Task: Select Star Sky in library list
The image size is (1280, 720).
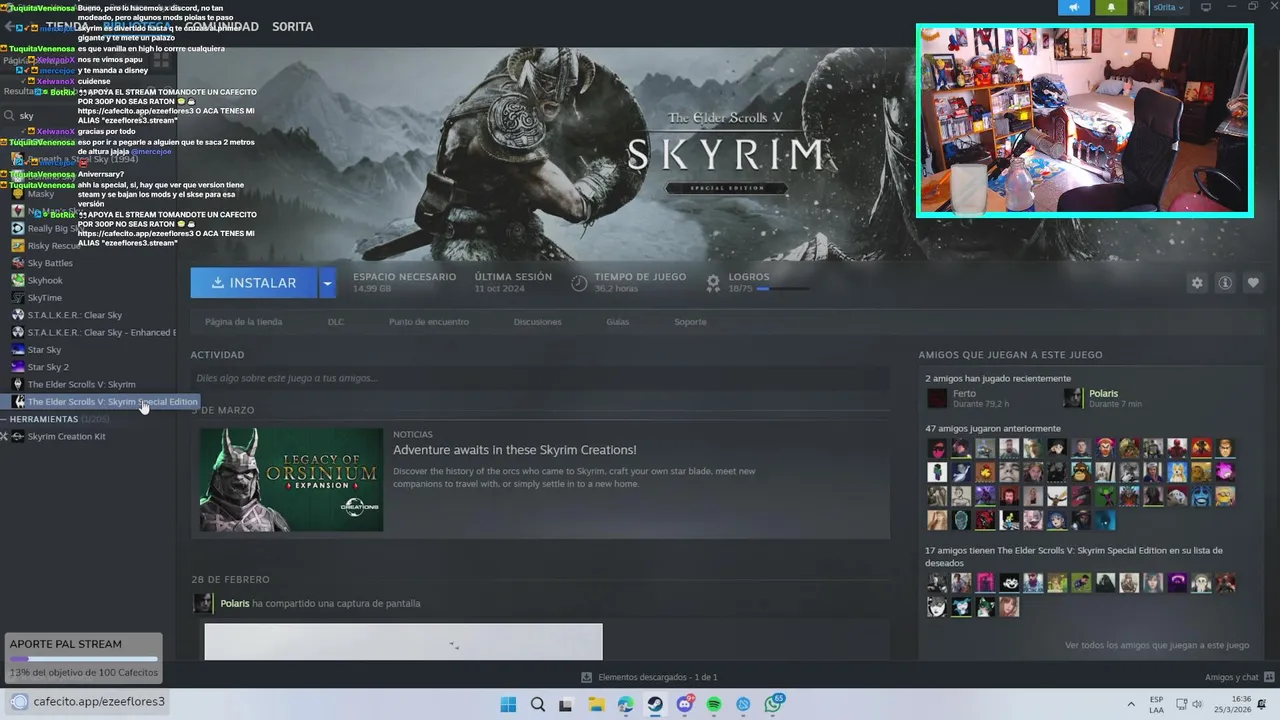Action: 44,350
